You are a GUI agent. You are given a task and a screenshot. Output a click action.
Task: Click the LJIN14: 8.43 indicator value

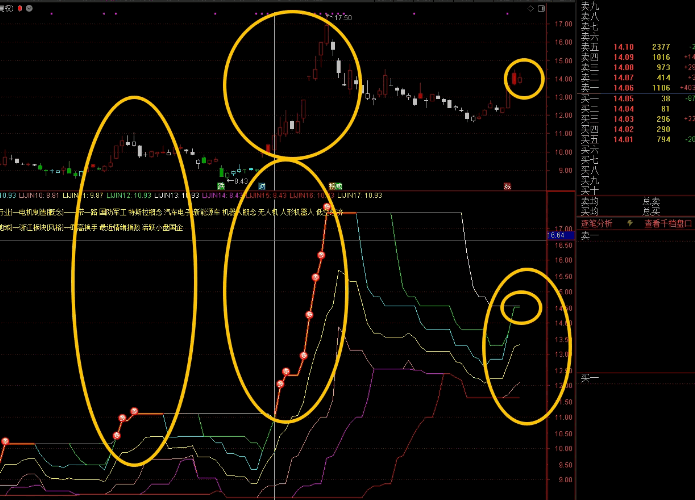point(222,195)
